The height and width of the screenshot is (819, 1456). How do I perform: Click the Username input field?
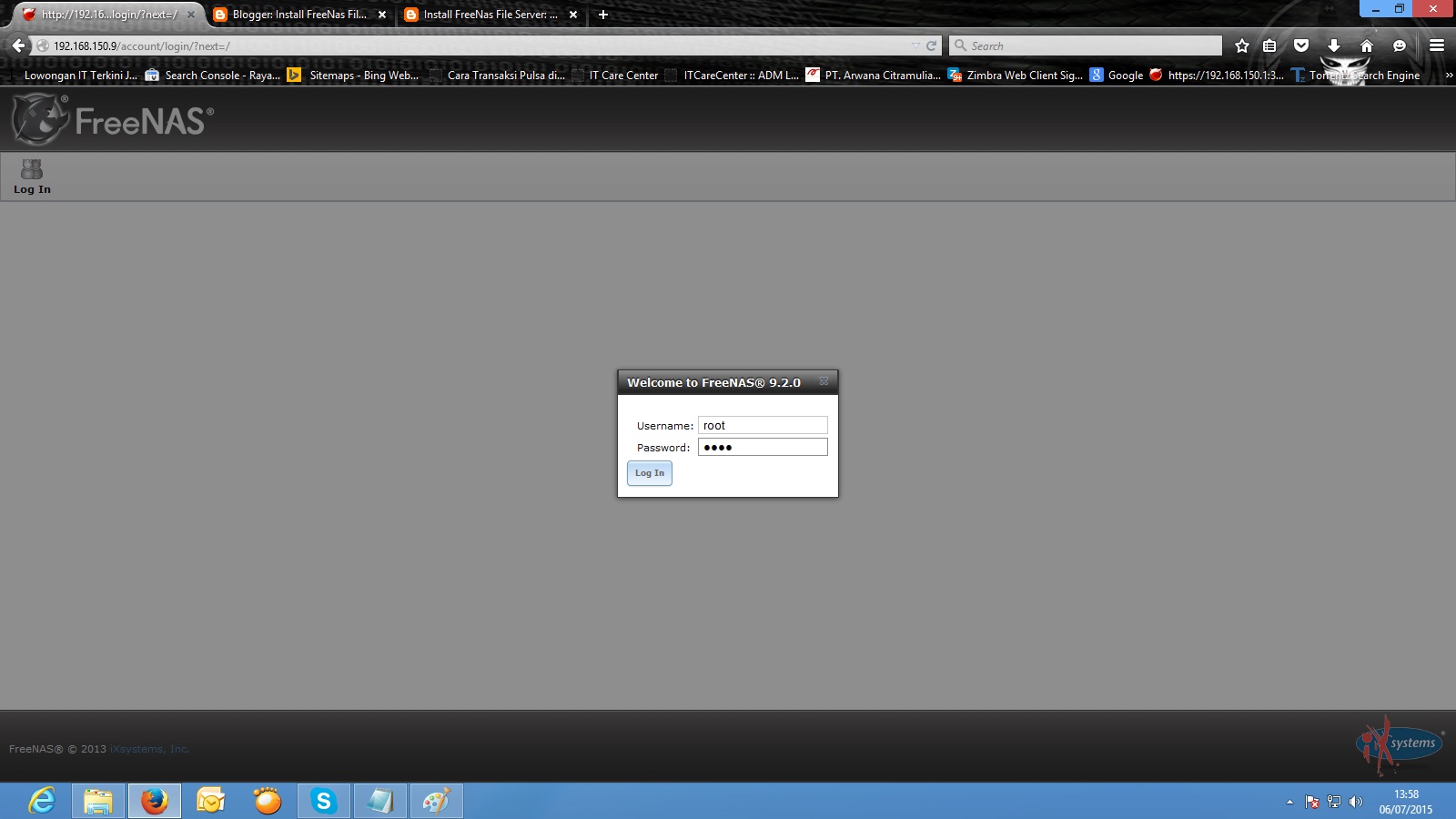point(763,425)
